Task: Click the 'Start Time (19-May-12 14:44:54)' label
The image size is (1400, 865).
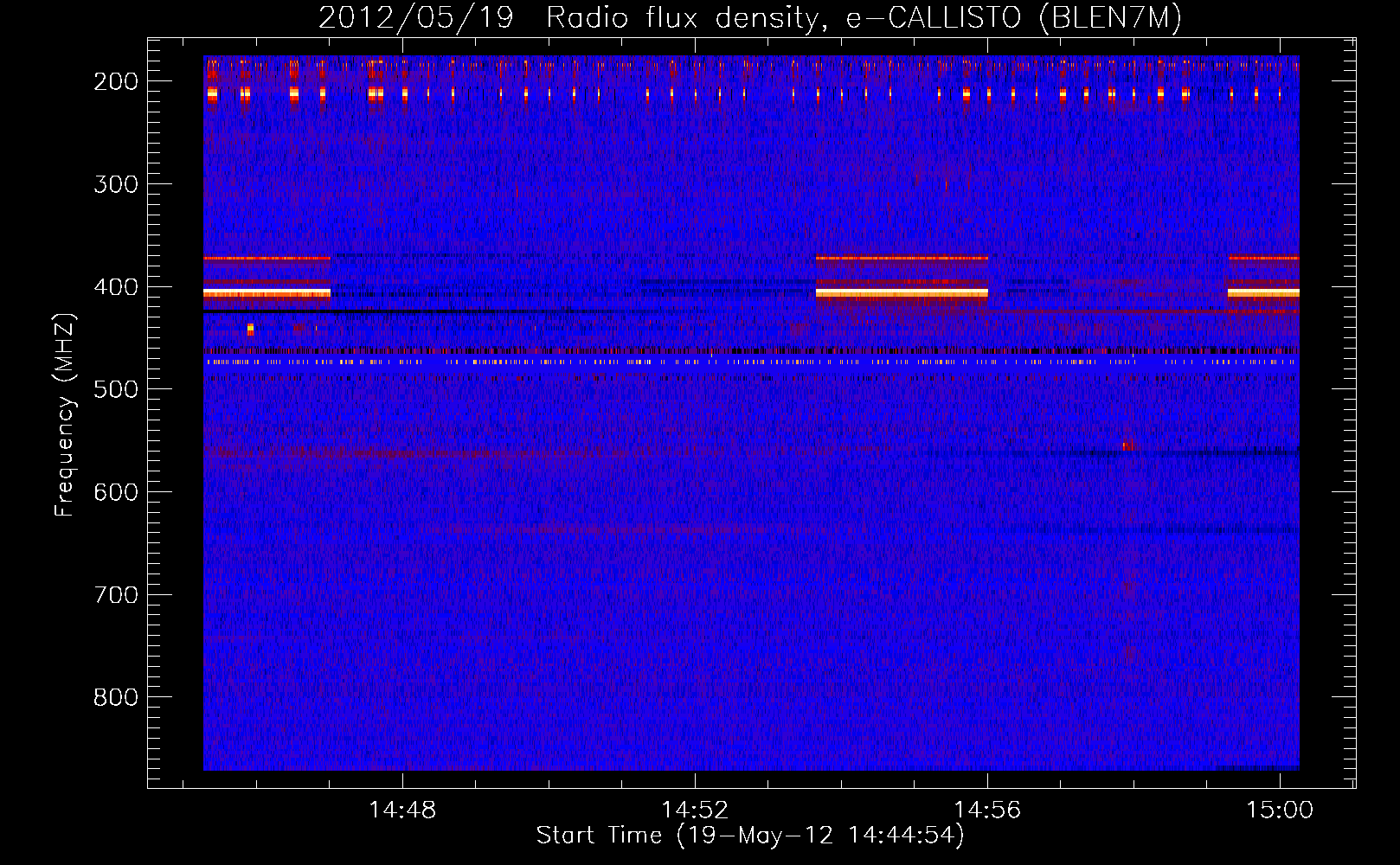Action: [x=750, y=836]
